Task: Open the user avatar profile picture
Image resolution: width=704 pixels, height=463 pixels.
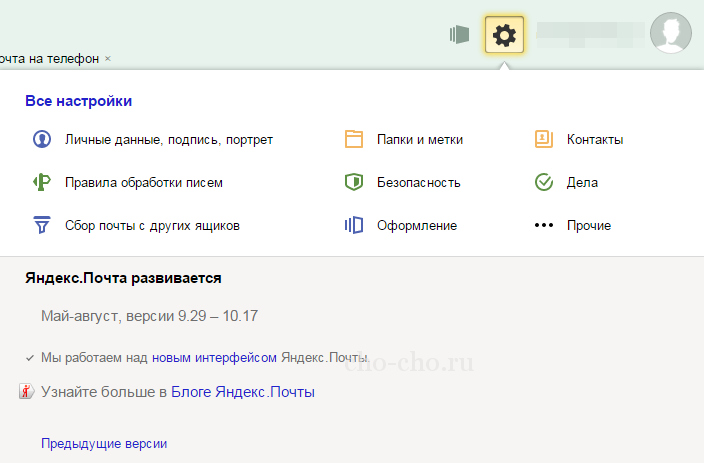Action: (x=671, y=33)
